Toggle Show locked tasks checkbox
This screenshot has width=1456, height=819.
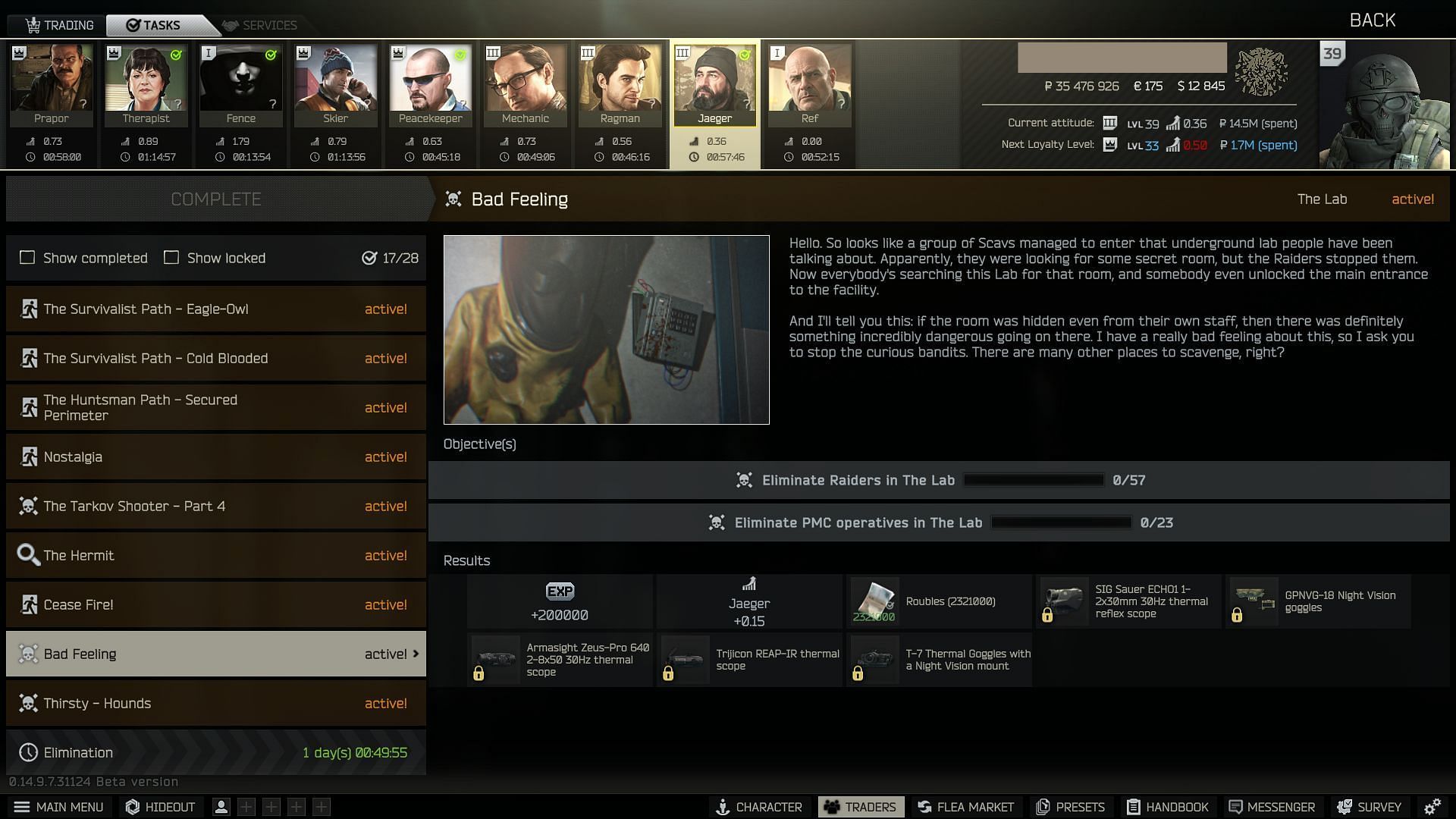pyautogui.click(x=170, y=258)
